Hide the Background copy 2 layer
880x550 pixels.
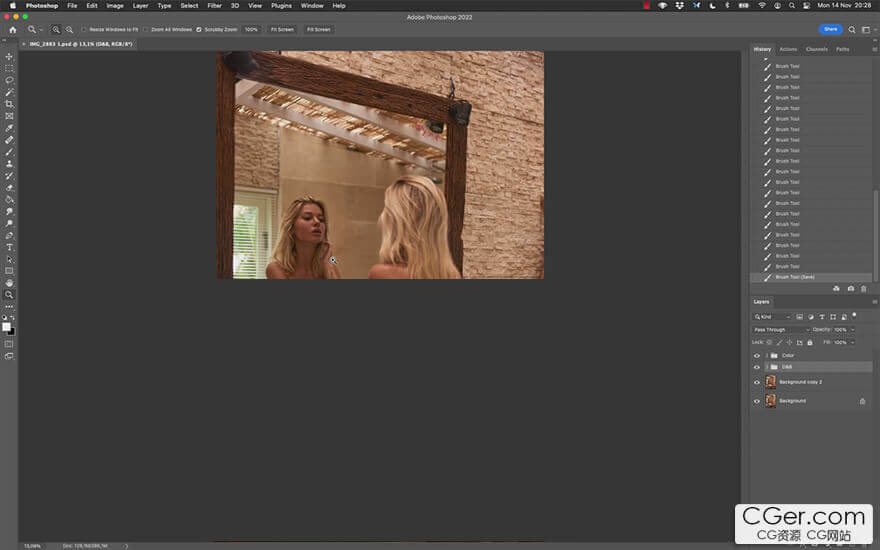[757, 382]
